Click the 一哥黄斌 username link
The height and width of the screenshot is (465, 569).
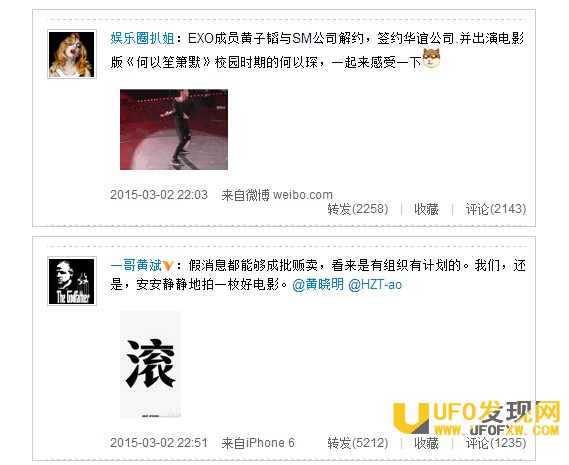coord(136,266)
